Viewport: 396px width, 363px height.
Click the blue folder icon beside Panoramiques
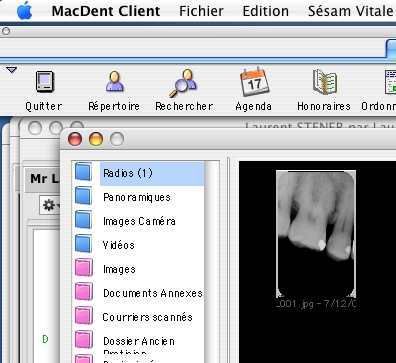click(83, 196)
